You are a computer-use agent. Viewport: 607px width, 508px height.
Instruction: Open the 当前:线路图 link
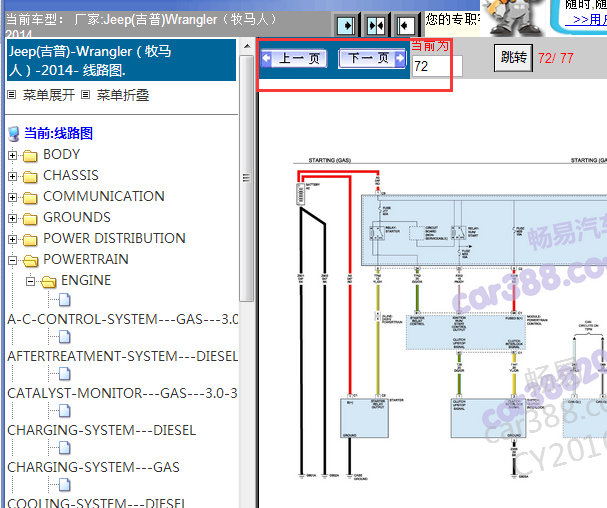[58, 133]
